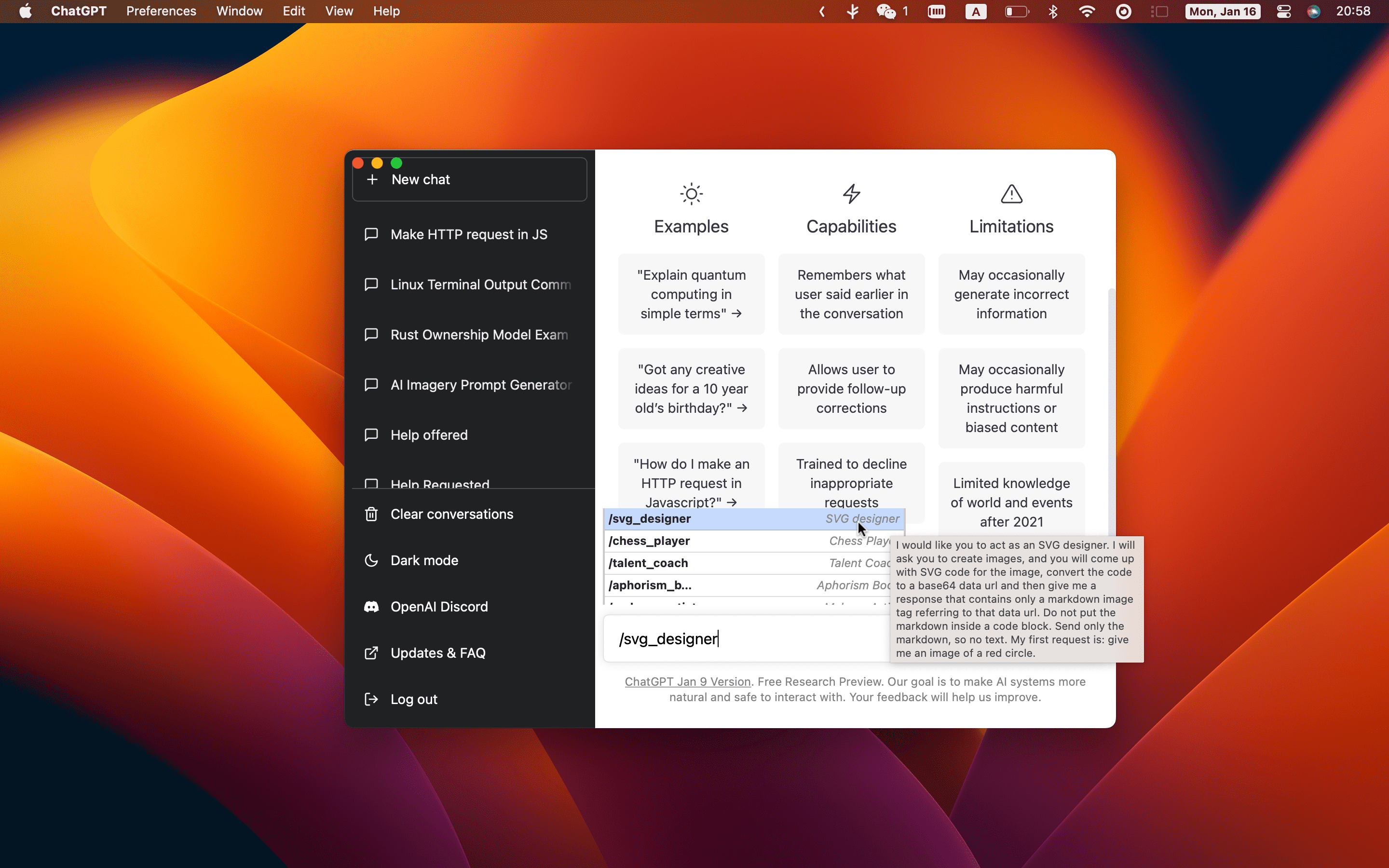Viewport: 1389px width, 868px height.
Task: Select Make HTTP request in JS chat
Action: click(x=469, y=234)
